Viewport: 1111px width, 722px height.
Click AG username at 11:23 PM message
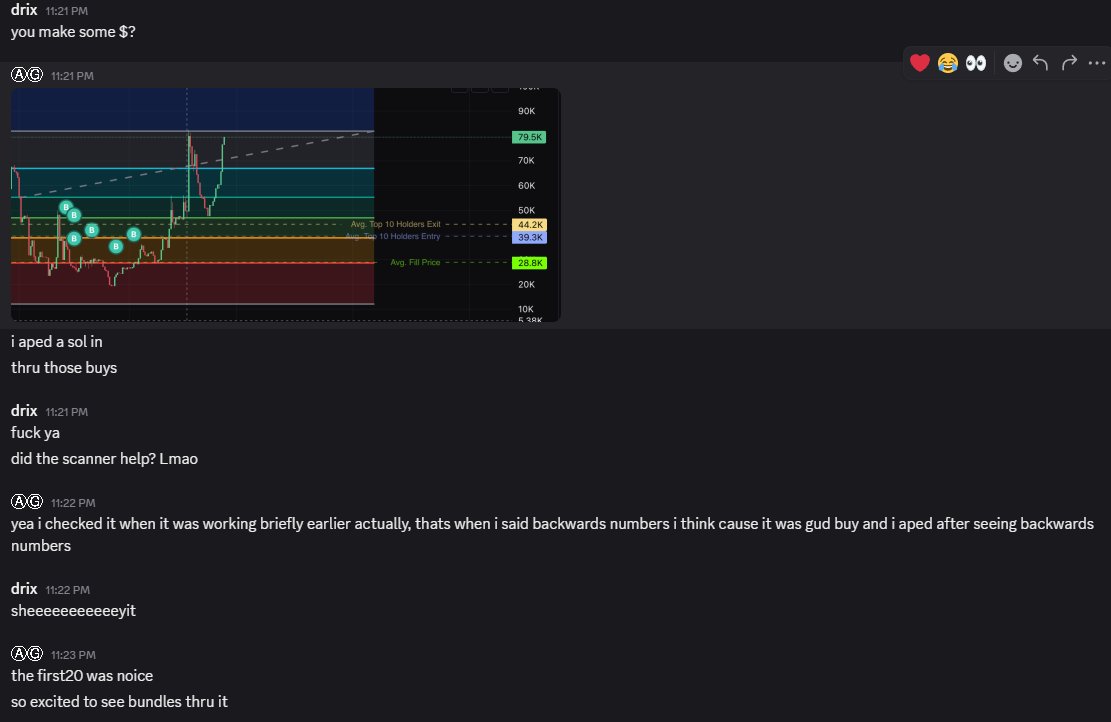(x=27, y=653)
